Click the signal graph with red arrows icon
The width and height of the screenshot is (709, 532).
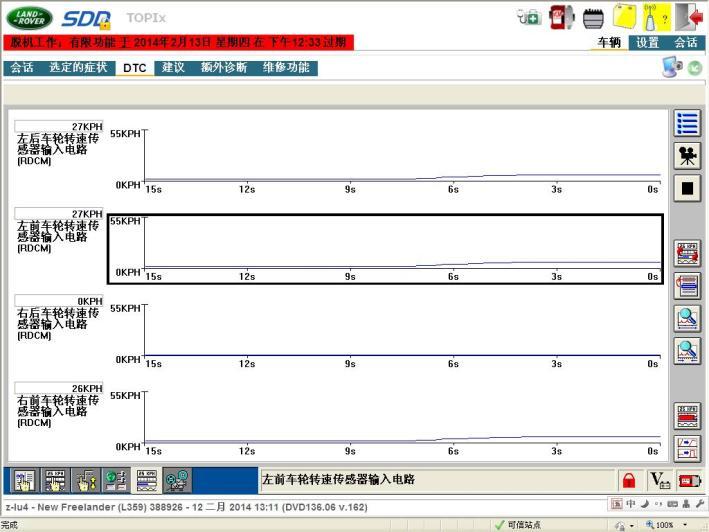[x=687, y=253]
